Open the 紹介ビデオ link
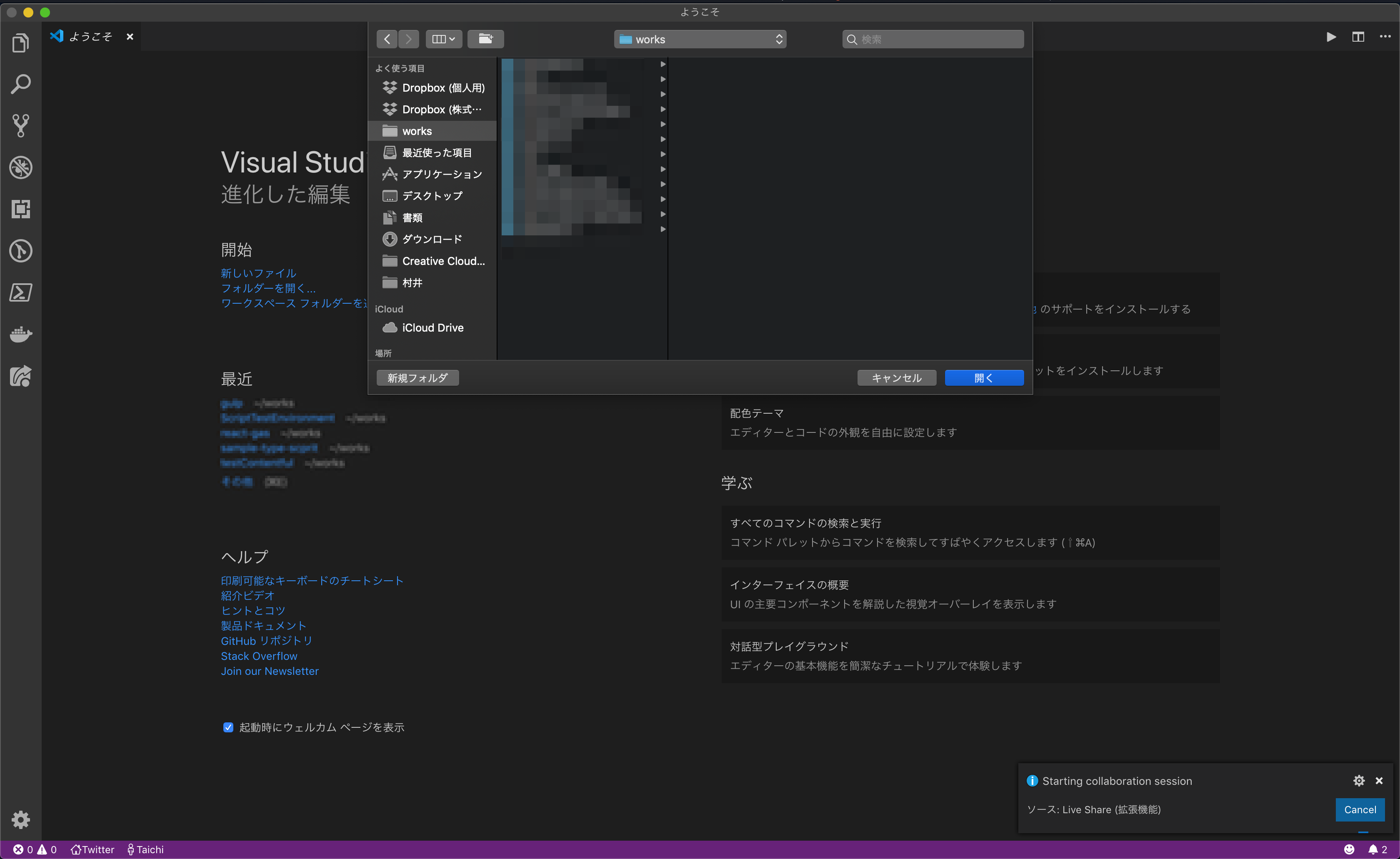 pos(248,595)
